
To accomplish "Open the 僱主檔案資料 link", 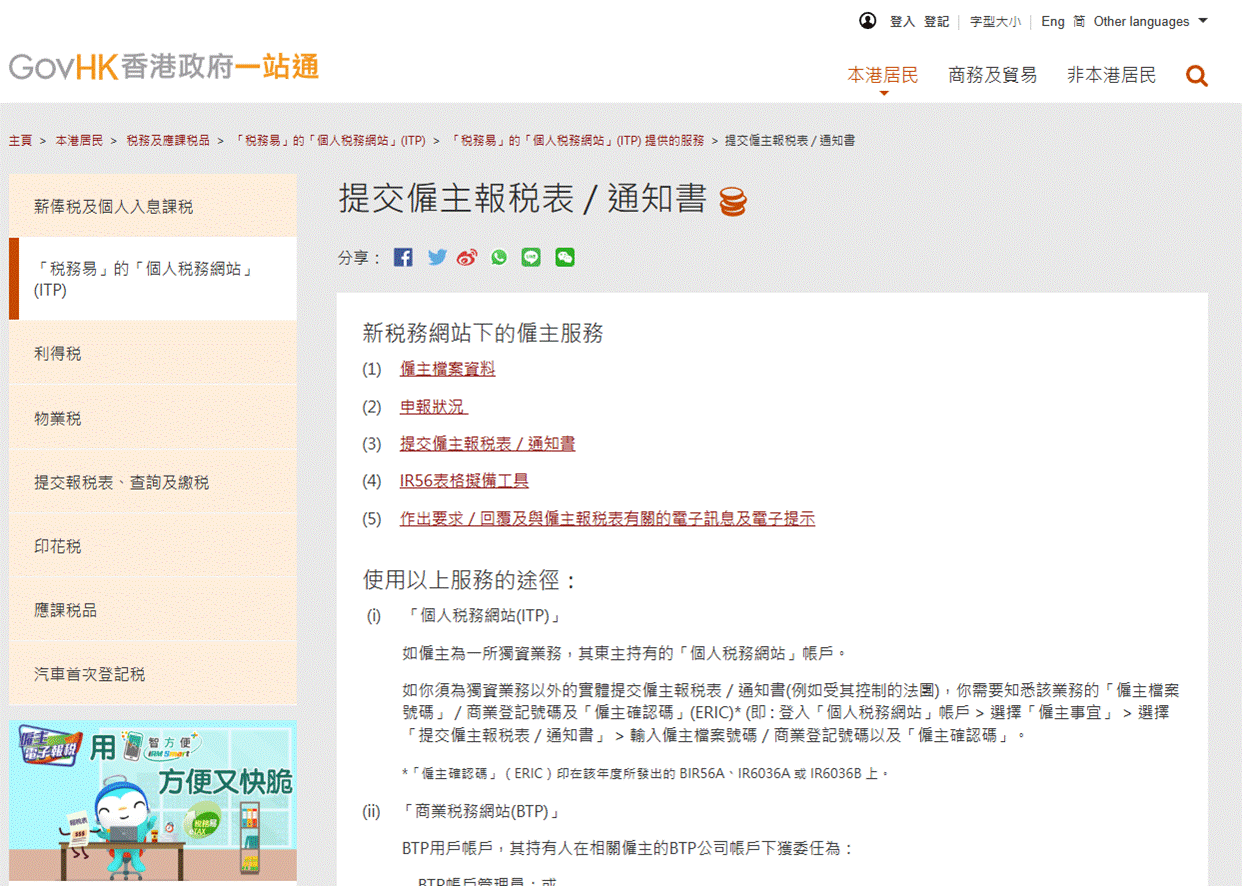I will click(447, 369).
